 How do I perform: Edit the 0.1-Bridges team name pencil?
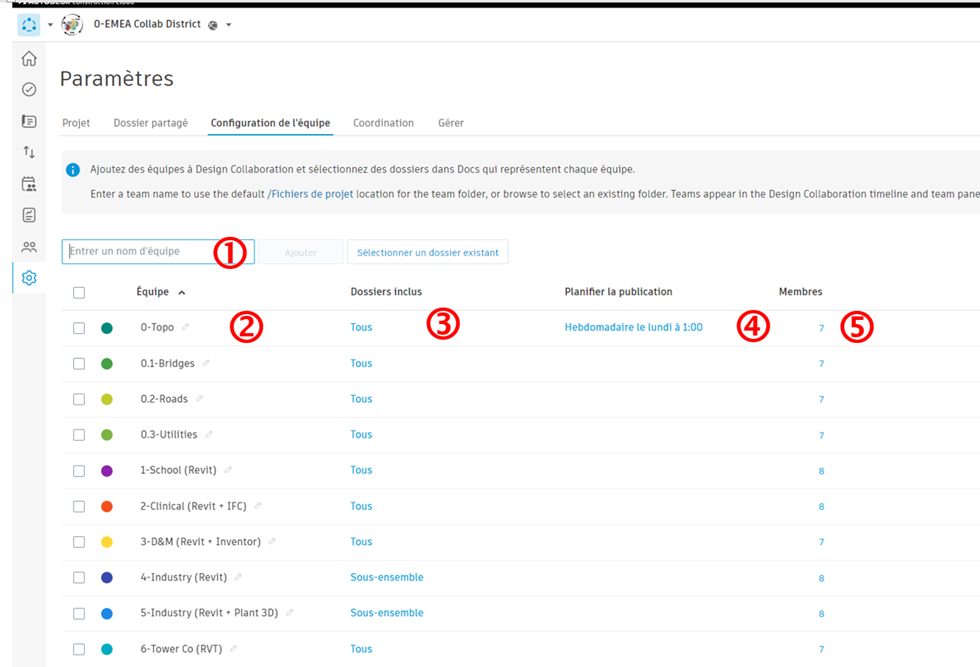206,363
